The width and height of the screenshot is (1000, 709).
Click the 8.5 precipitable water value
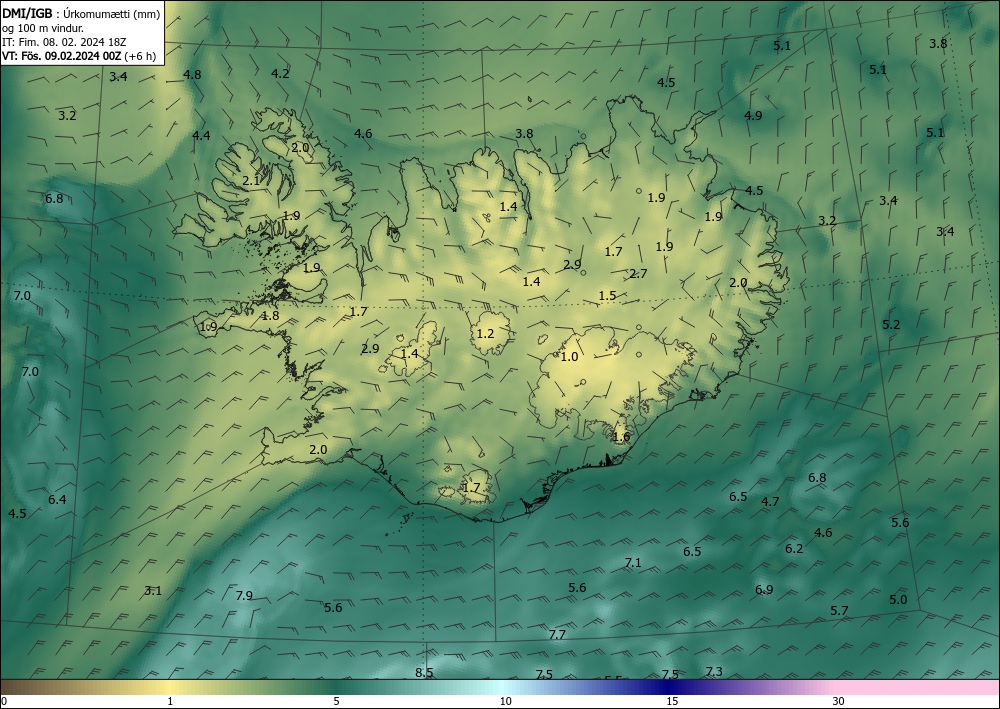point(424,673)
